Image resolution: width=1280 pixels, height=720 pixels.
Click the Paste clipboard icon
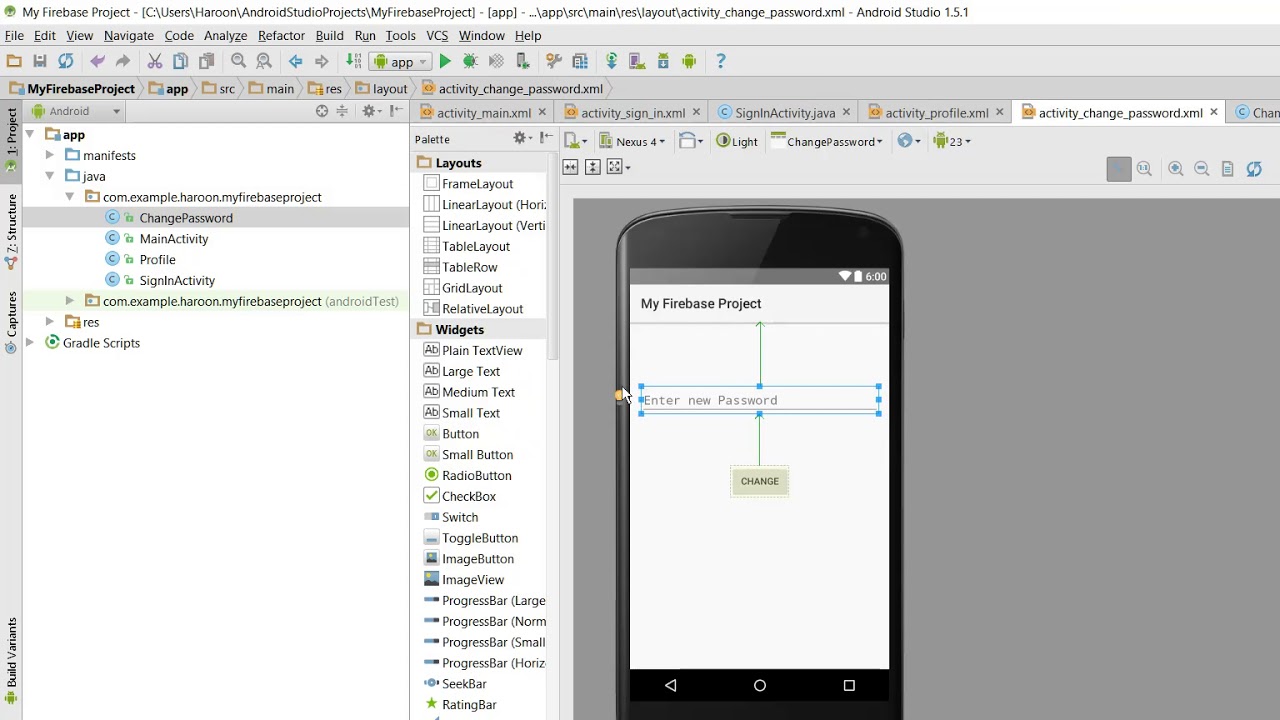207,61
